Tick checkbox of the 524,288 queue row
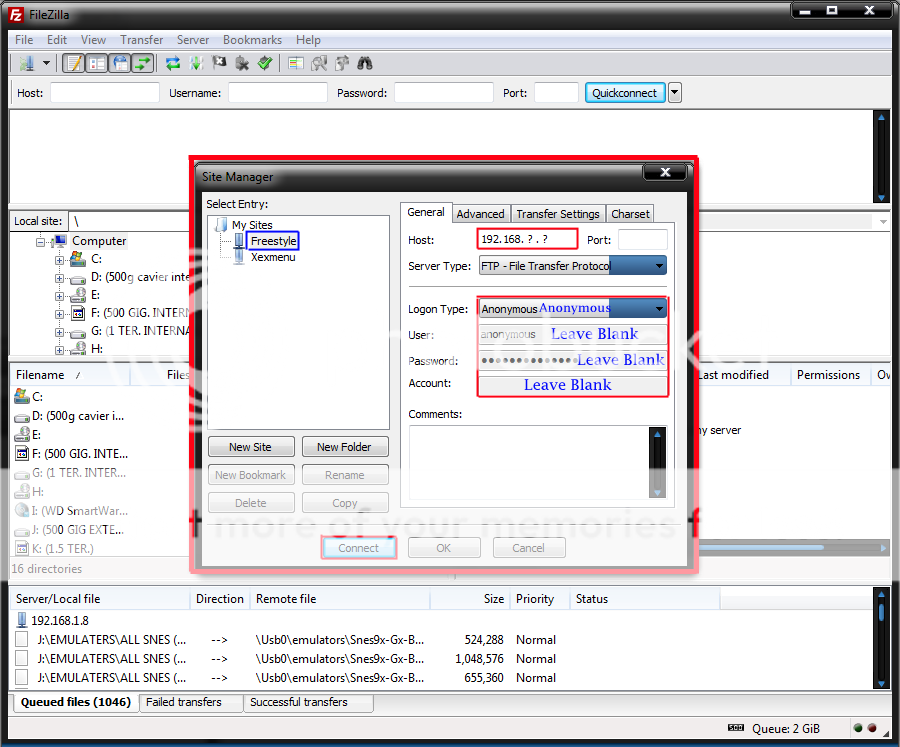This screenshot has height=747, width=900. (22, 640)
